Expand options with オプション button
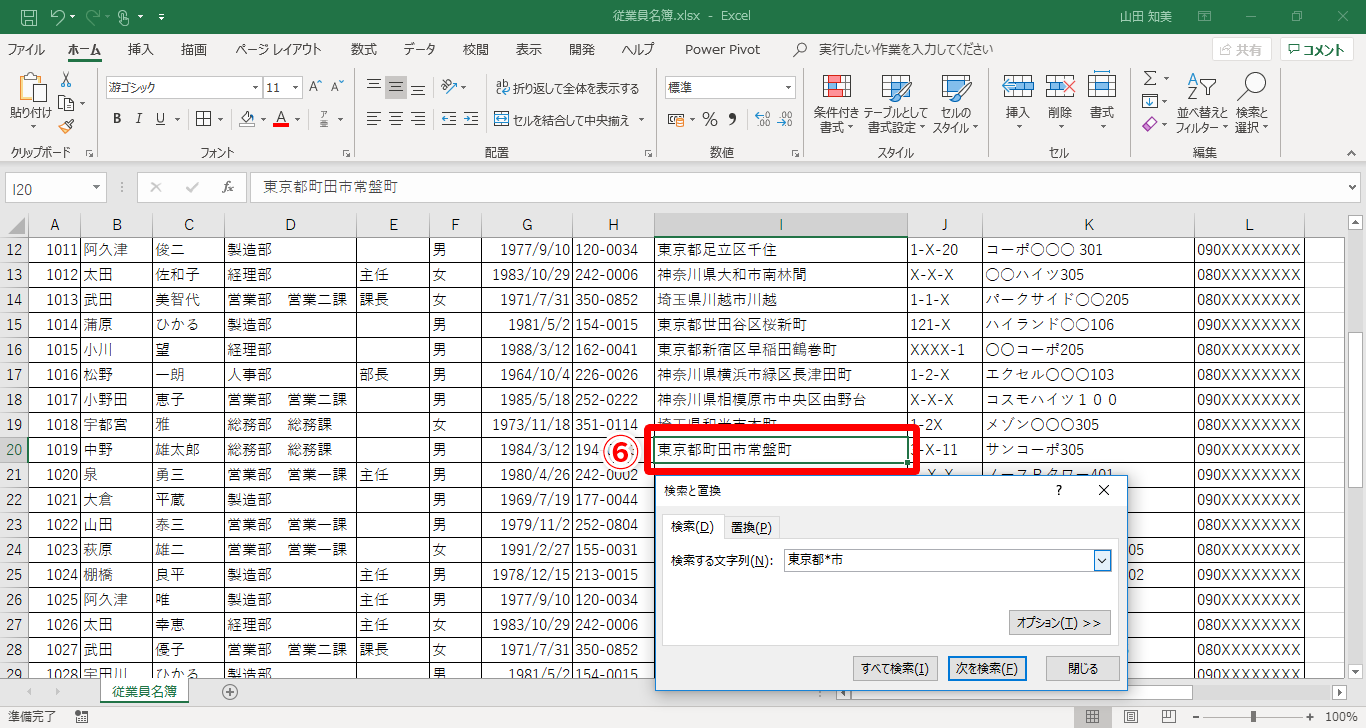The width and height of the screenshot is (1366, 728). coord(1059,623)
